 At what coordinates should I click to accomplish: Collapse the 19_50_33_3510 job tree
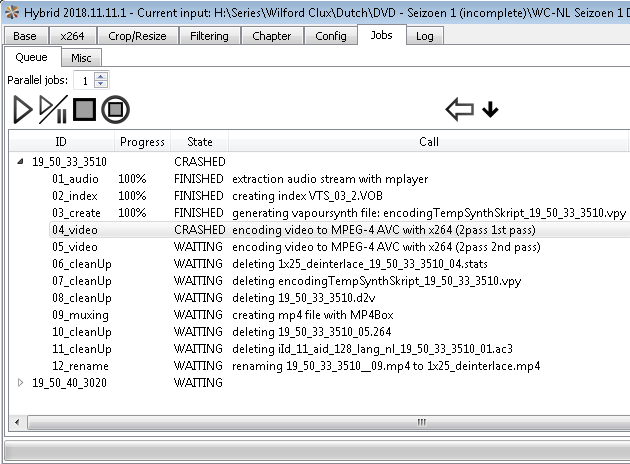point(22,161)
